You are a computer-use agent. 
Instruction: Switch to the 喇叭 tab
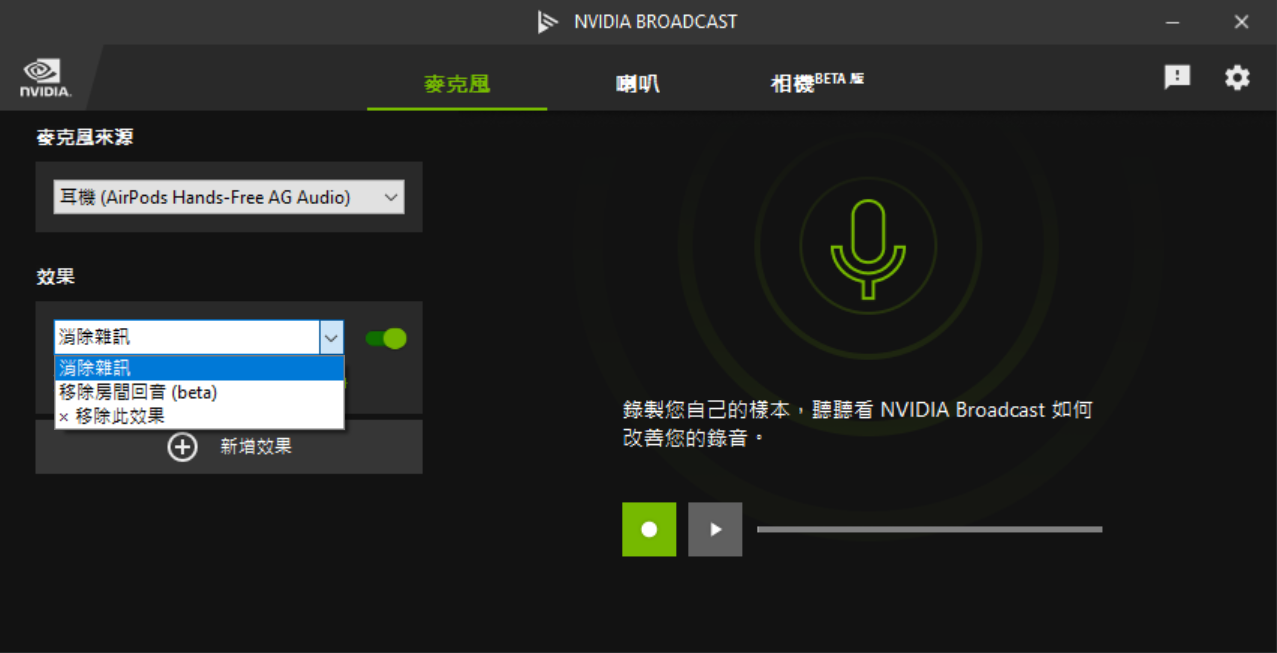click(637, 84)
